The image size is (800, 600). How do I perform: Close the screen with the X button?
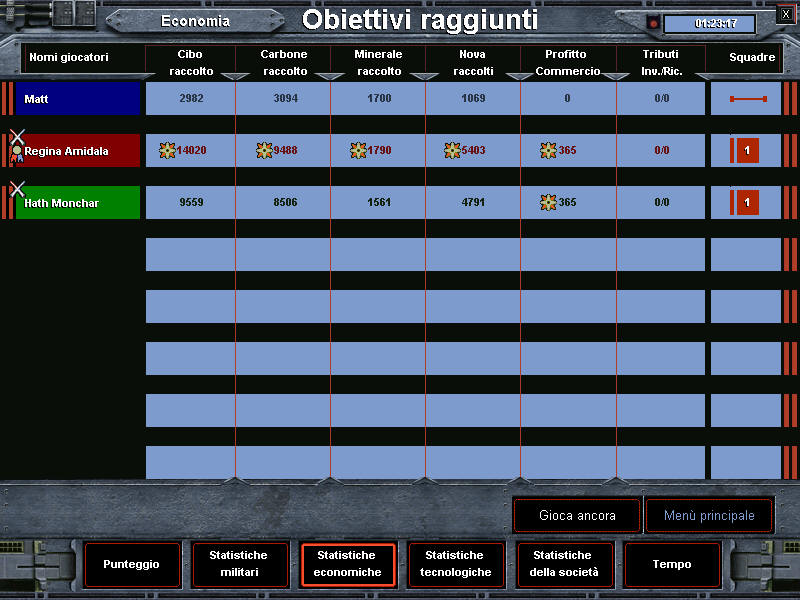click(785, 14)
